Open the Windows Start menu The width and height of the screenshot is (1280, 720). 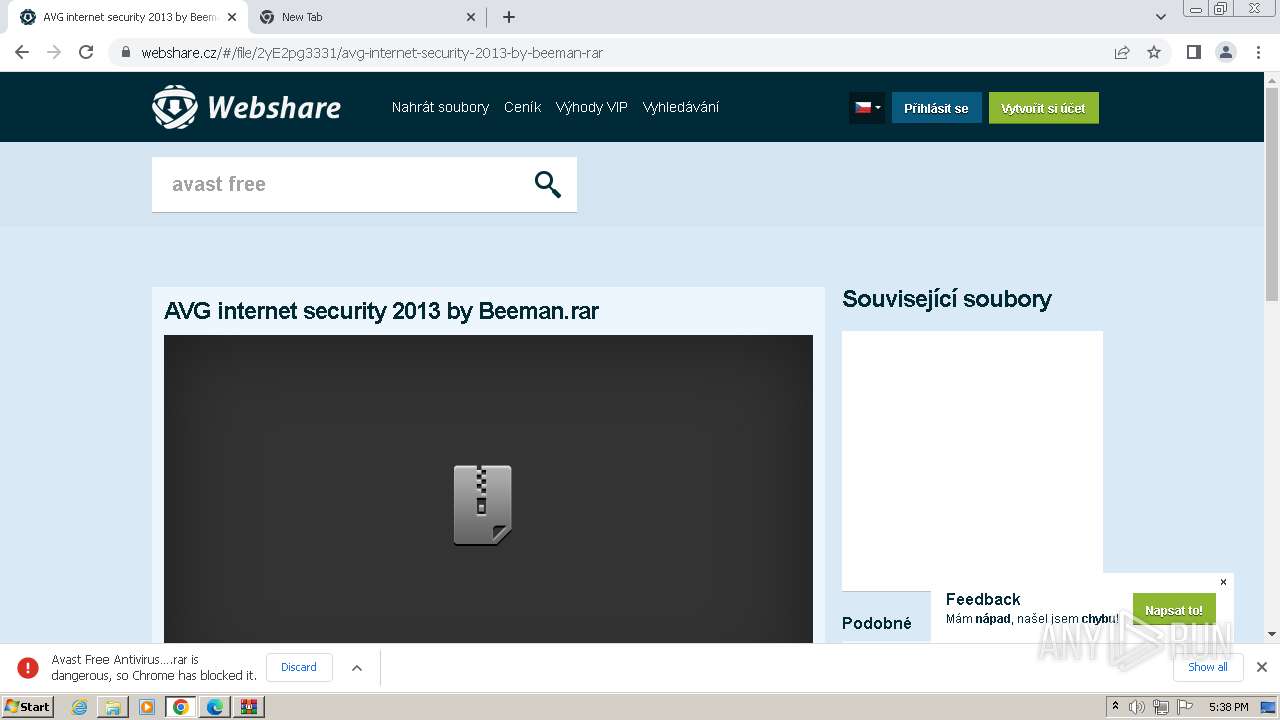tap(28, 707)
